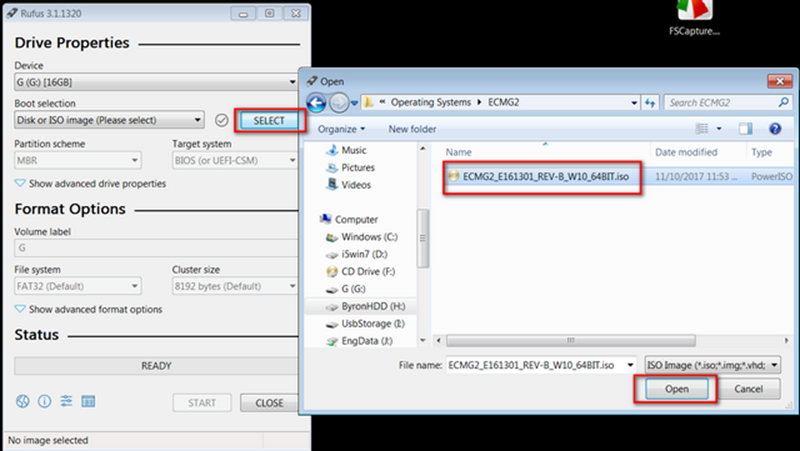Open FSCapture desktop shortcut
The height and width of the screenshot is (451, 800).
[x=694, y=18]
